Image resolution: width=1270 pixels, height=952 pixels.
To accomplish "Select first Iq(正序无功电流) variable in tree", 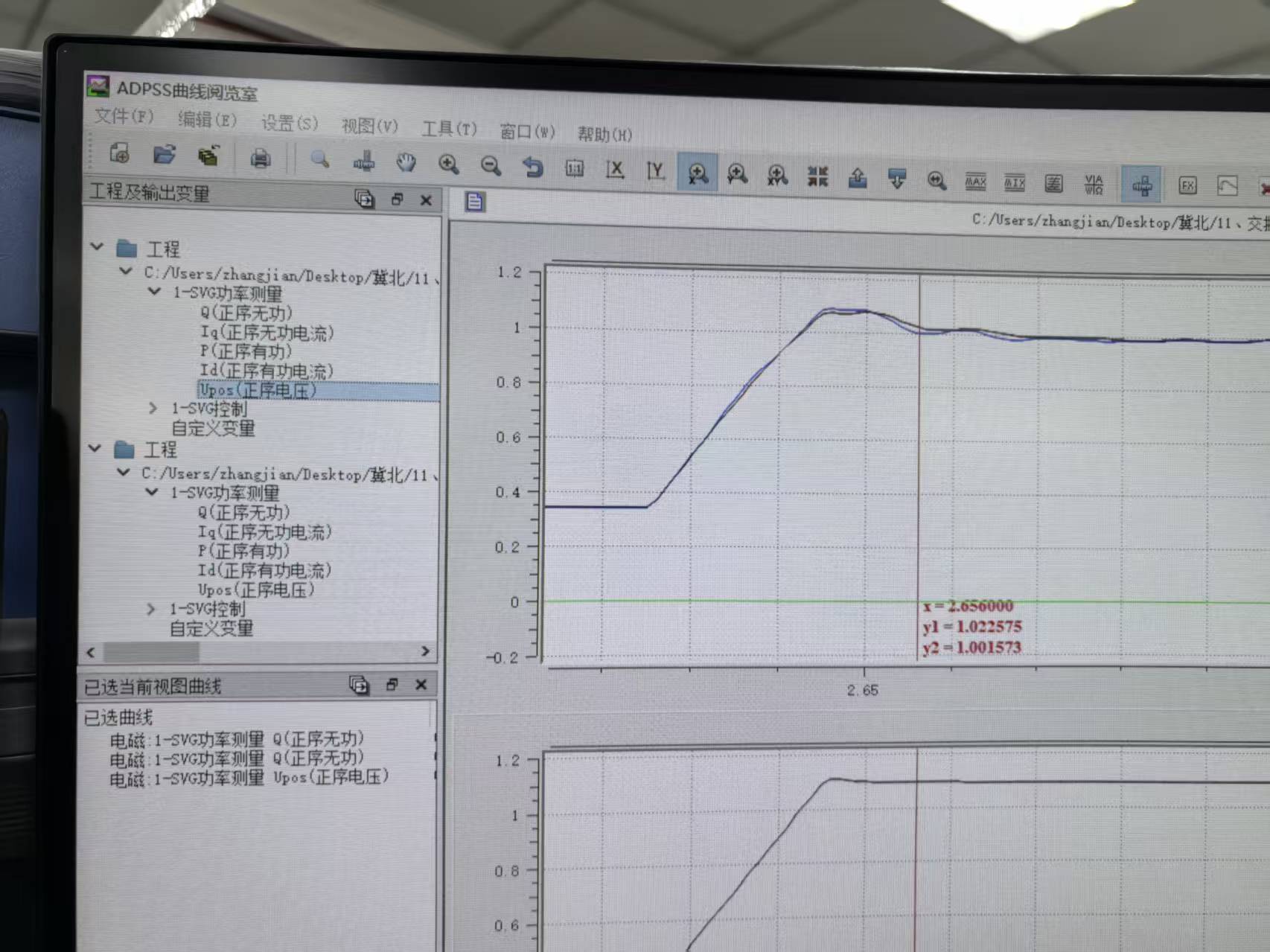I will 267,332.
